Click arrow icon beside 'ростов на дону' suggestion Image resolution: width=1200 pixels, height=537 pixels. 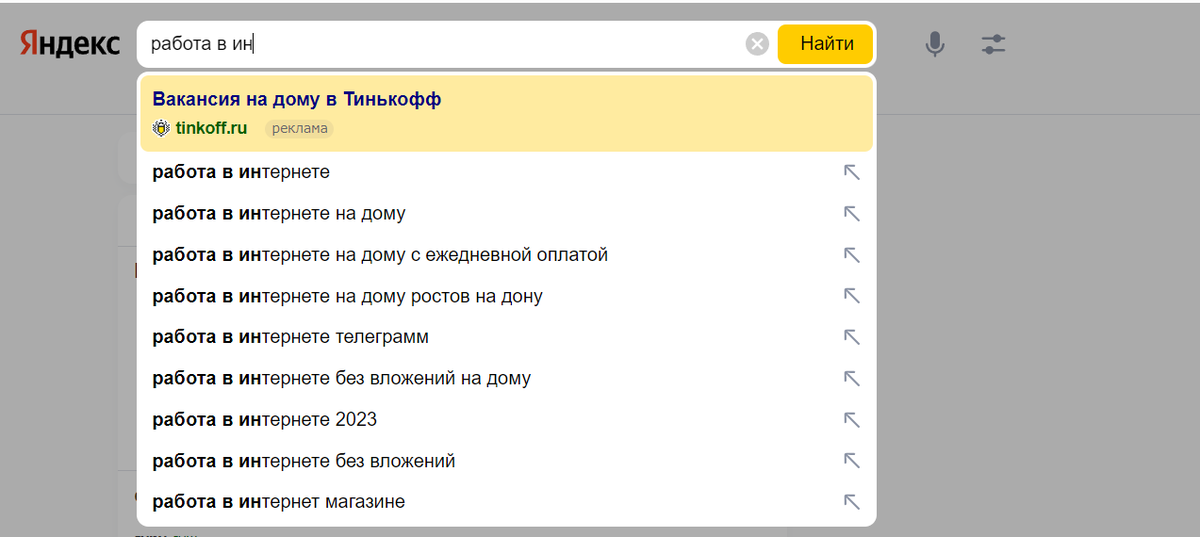click(x=852, y=296)
